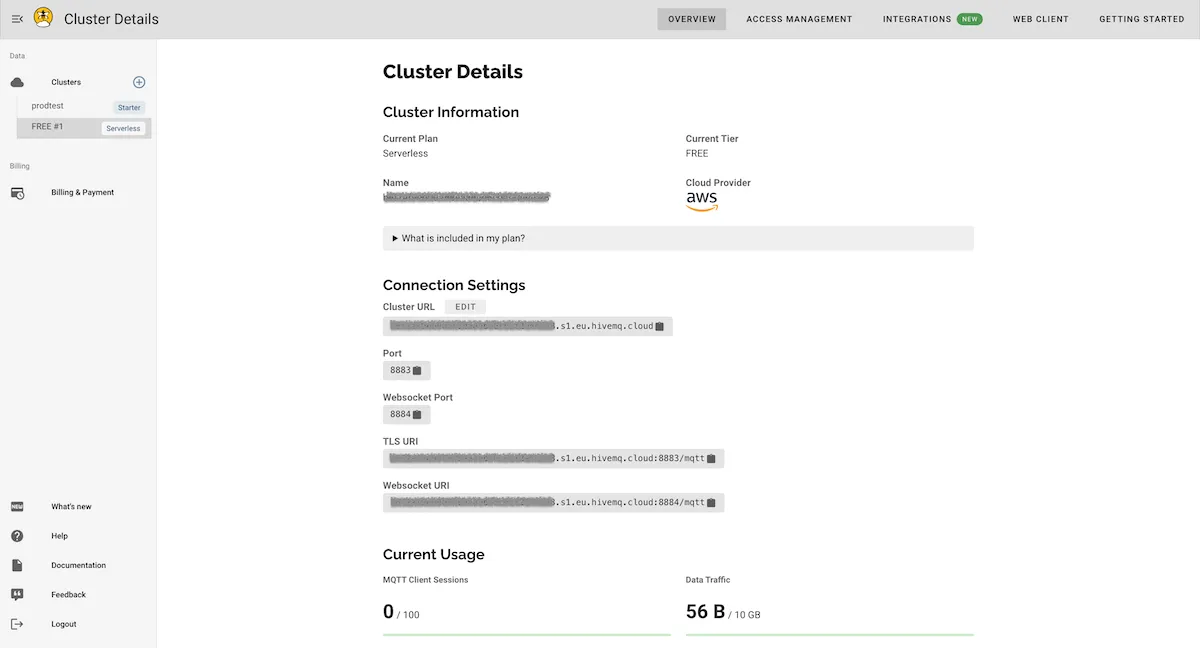Collapse the sidebar with the menu icon
The image size is (1200, 648).
17,19
